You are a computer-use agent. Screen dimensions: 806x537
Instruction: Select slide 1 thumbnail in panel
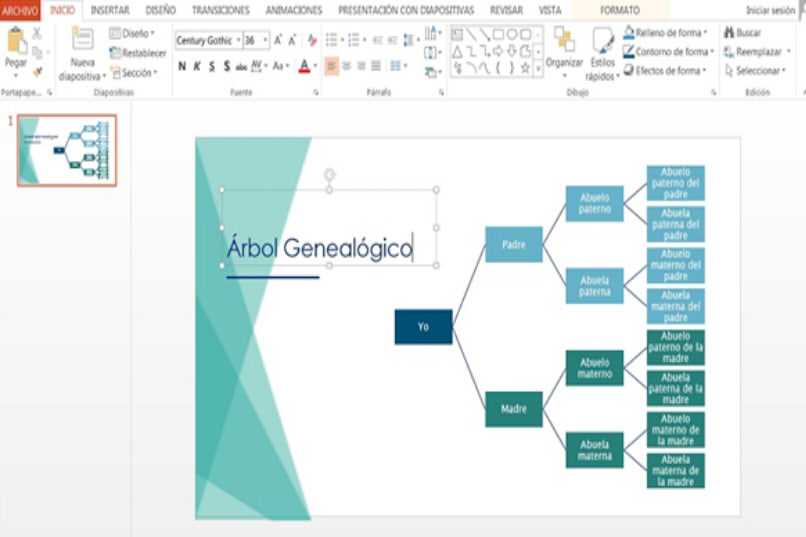[x=67, y=150]
